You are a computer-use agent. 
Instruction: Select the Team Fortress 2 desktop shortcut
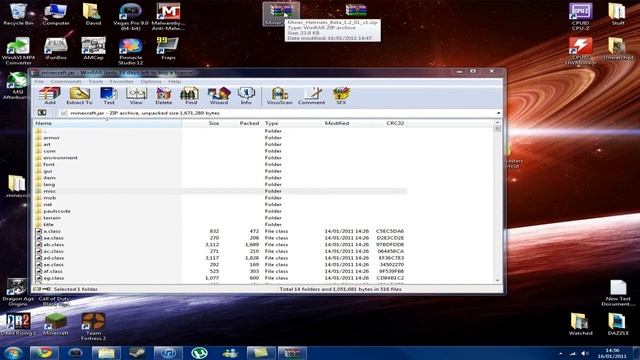(93, 327)
